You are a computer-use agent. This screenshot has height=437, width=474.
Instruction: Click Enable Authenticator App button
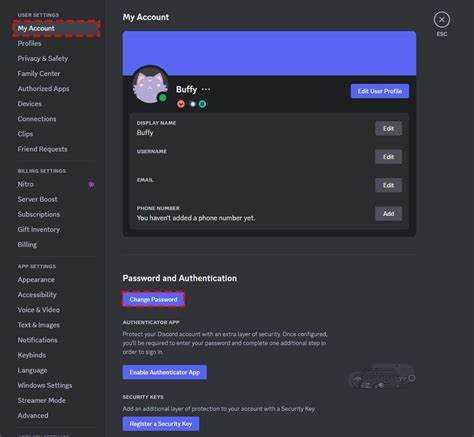click(x=165, y=372)
